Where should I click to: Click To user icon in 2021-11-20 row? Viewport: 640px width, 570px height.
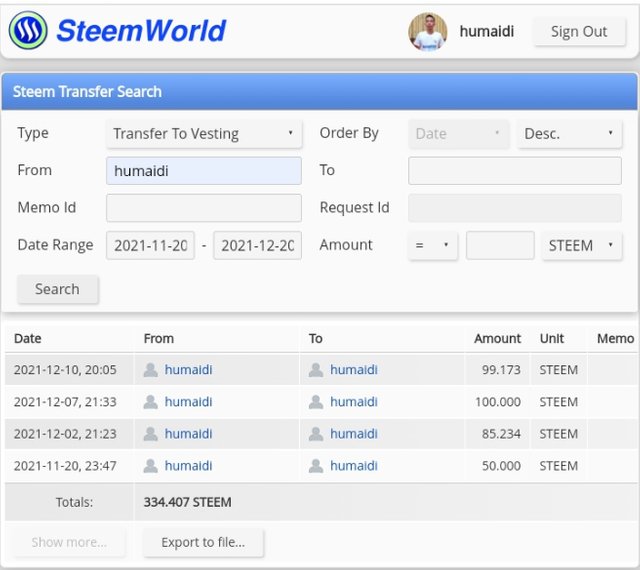[x=316, y=465]
